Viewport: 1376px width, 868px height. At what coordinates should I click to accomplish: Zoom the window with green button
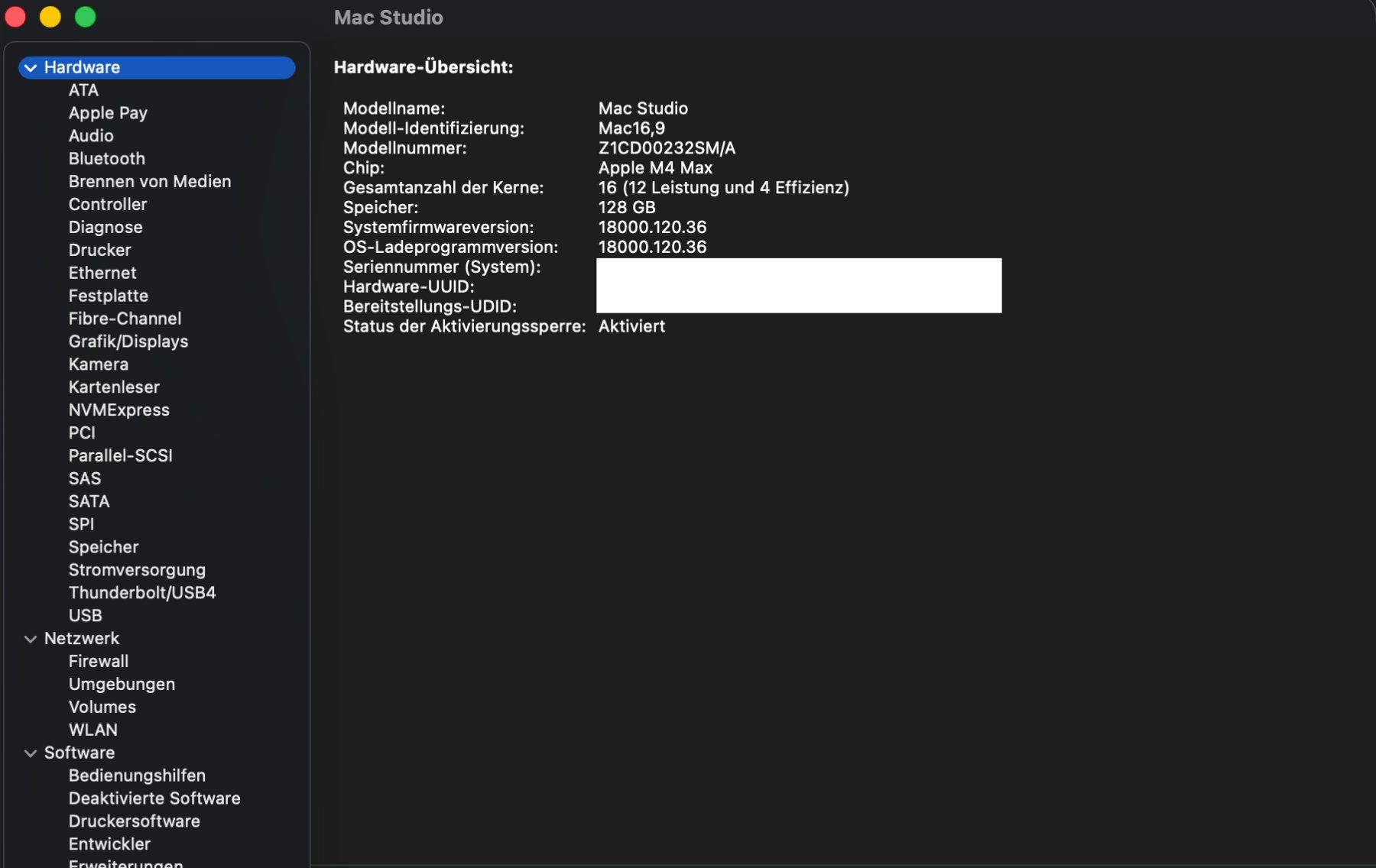click(86, 17)
